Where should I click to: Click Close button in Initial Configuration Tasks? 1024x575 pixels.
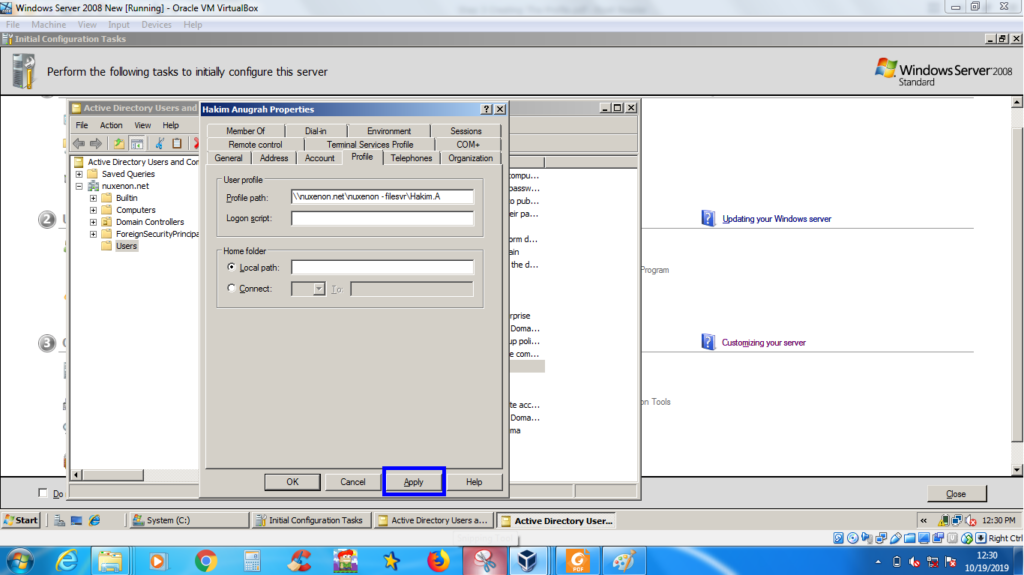click(x=956, y=493)
